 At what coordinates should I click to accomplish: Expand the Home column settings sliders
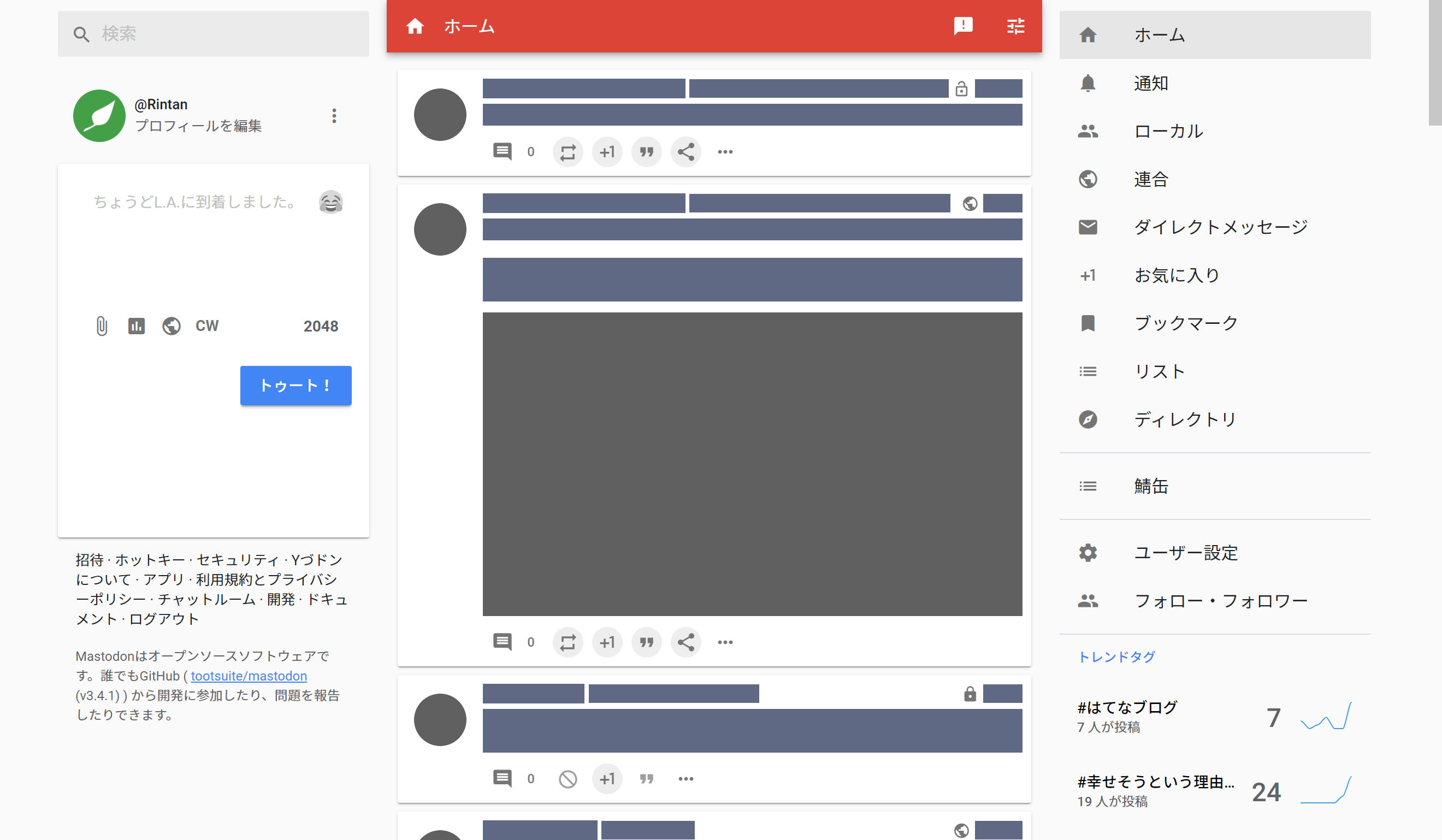(x=1015, y=26)
